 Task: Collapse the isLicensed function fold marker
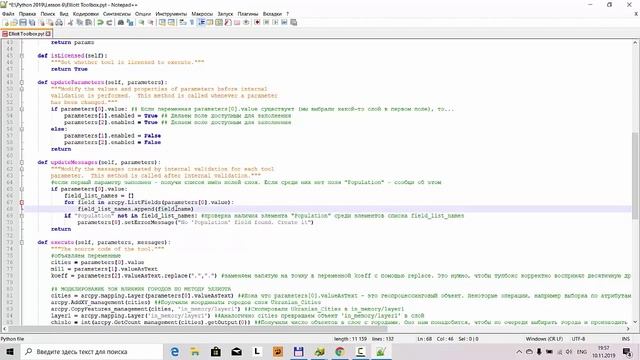click(x=22, y=56)
